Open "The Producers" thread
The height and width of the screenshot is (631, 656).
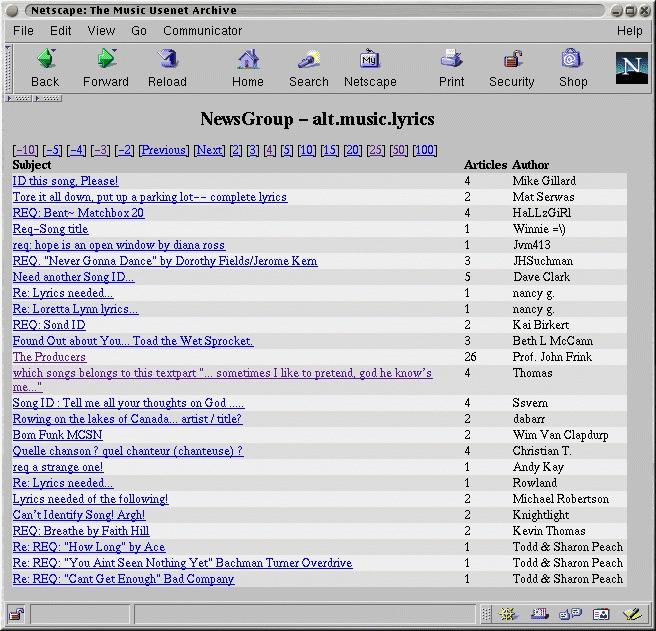(x=49, y=357)
